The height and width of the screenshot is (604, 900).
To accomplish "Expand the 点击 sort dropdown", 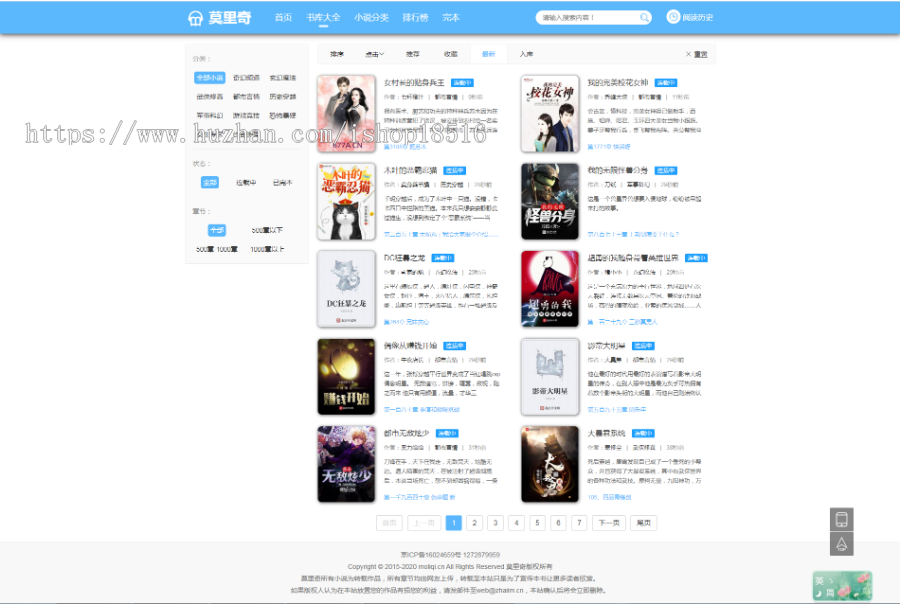I will (374, 54).
